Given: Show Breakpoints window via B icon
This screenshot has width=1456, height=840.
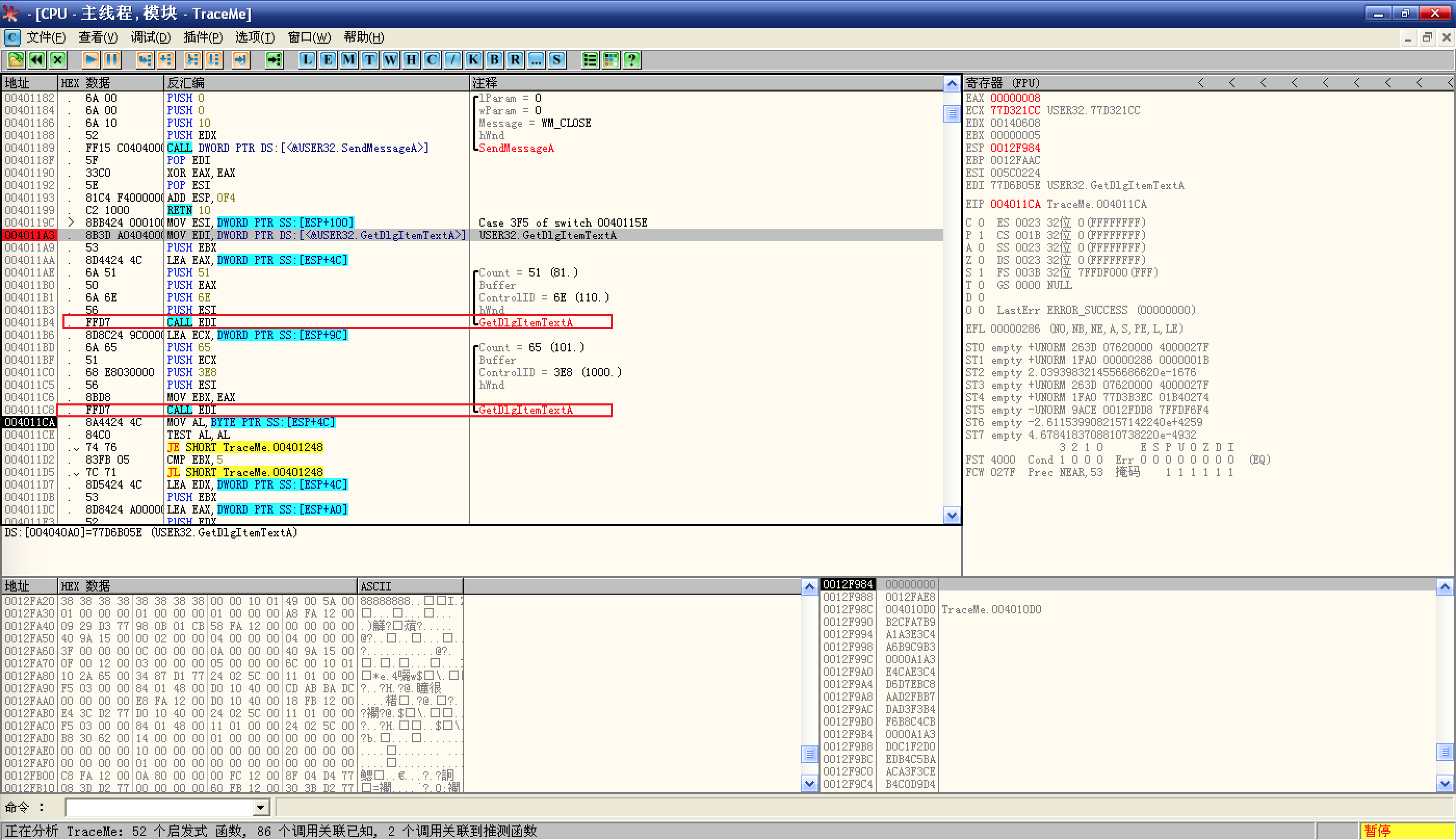Looking at the screenshot, I should (494, 59).
